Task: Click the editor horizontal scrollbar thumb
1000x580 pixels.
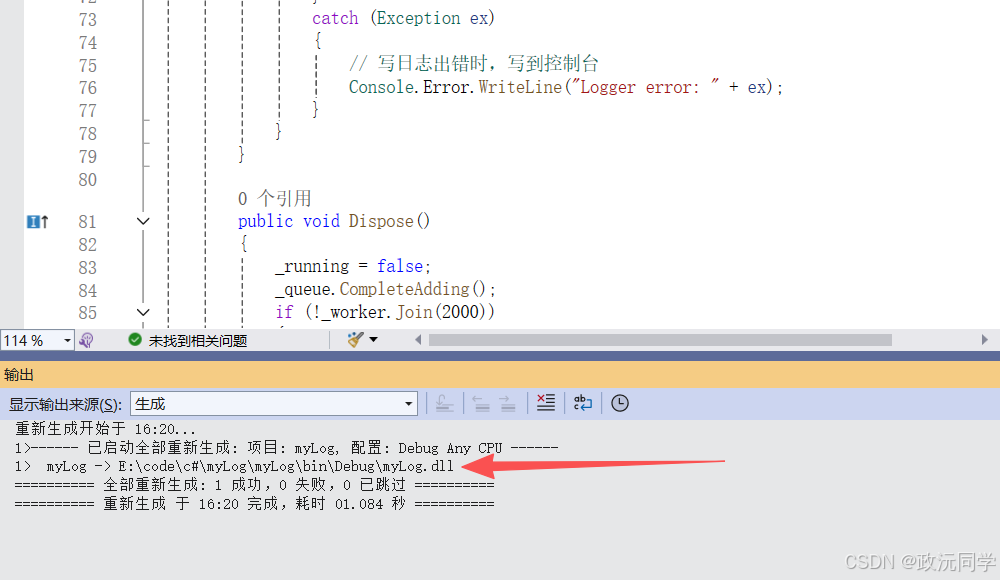Action: (660, 340)
